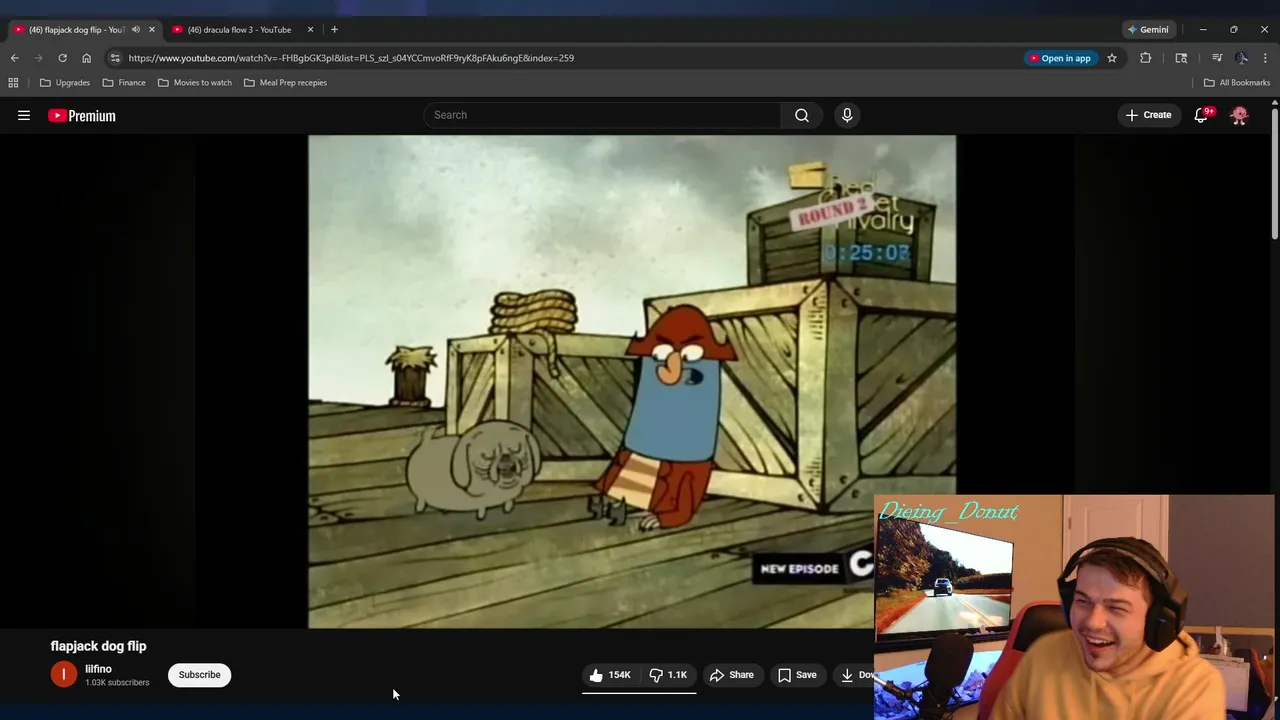Open the Movies to watch bookmark folder

pos(195,83)
